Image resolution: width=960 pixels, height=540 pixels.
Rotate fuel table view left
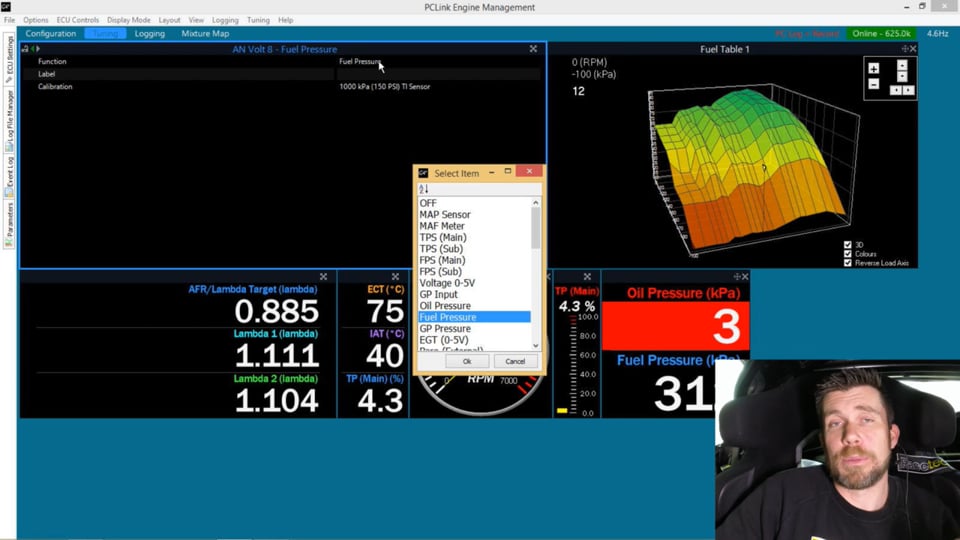[895, 91]
